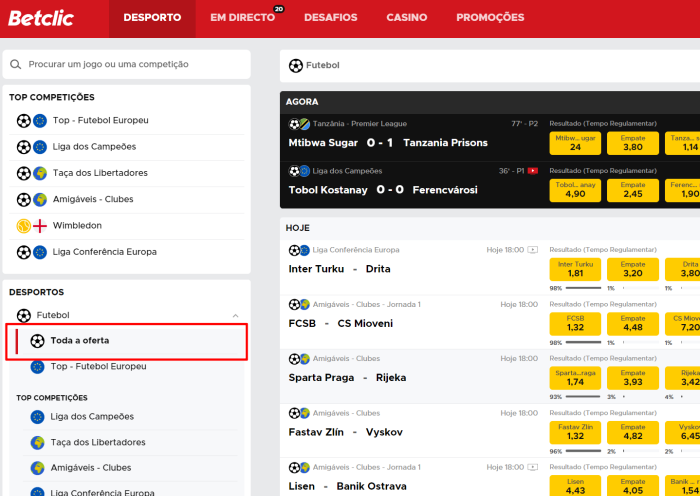This screenshot has height=496, width=700.
Task: Click the TV stream icon for Inter Turku match
Action: point(533,250)
